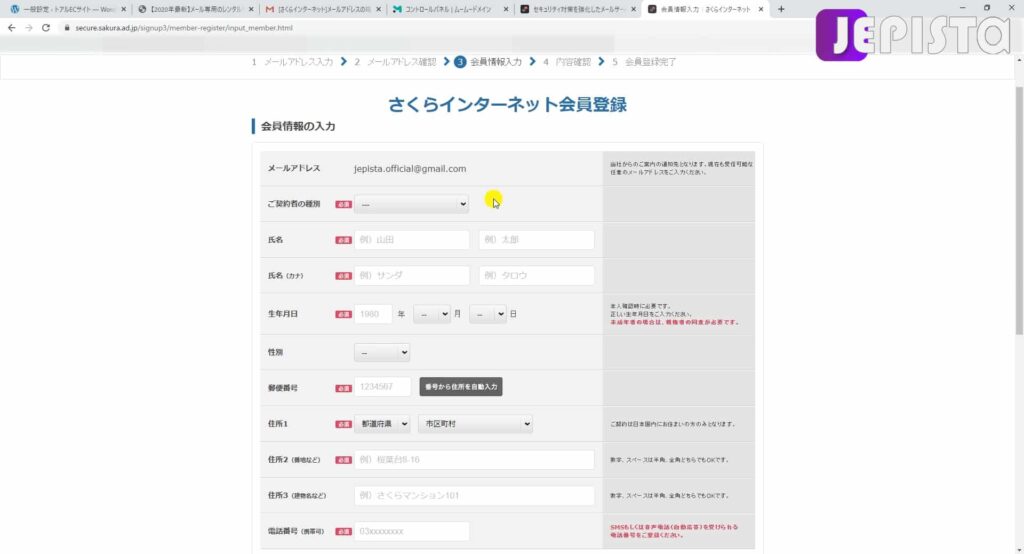Click the page vertical scrollbar
This screenshot has width=1024, height=554.
pos(1019,212)
